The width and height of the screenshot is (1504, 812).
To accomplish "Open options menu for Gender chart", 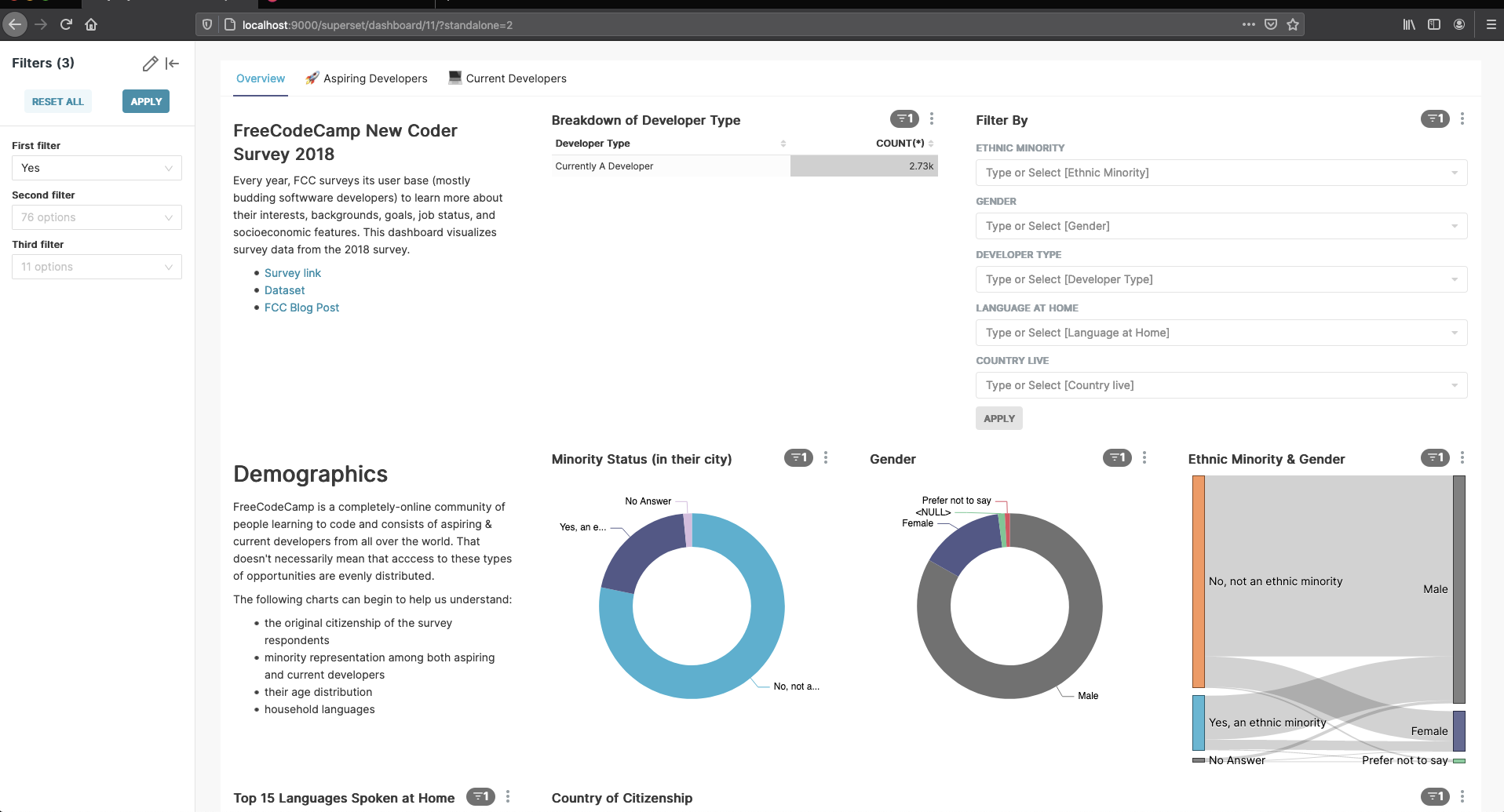I will pos(1144,457).
